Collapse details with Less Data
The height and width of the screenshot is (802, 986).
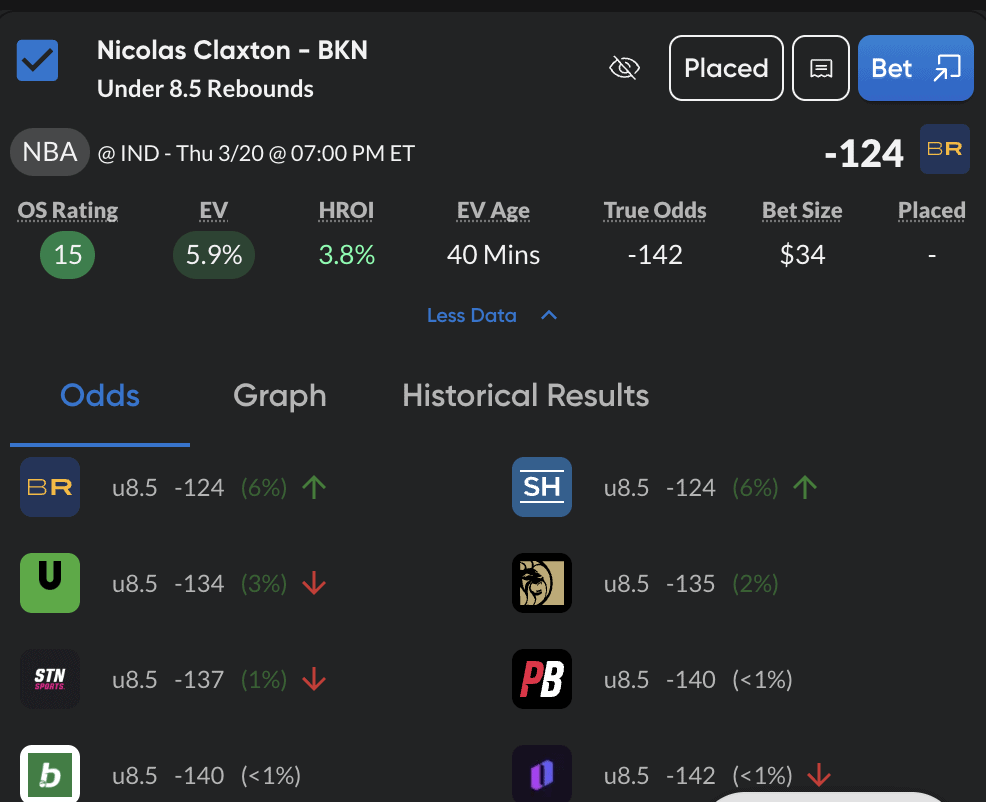pos(472,315)
